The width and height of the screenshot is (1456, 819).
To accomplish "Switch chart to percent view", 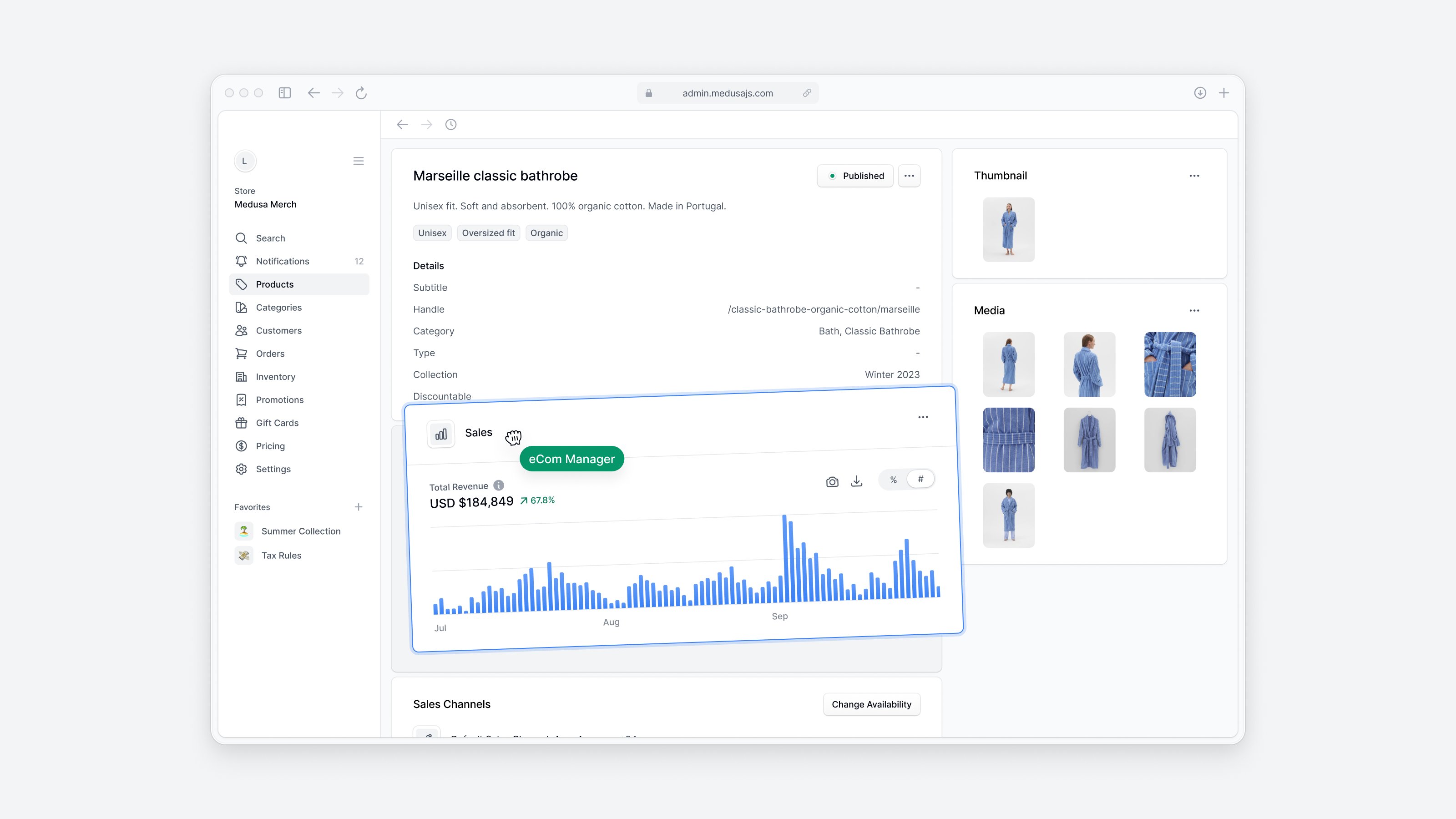I will (x=893, y=480).
